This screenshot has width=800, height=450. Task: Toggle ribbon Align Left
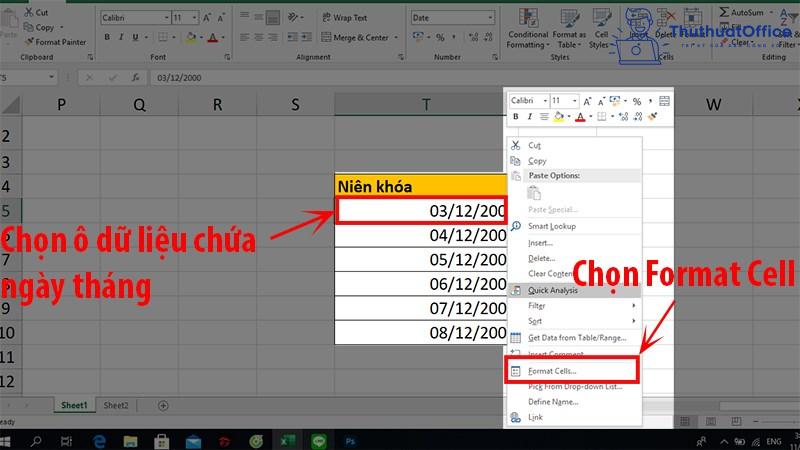[245, 37]
